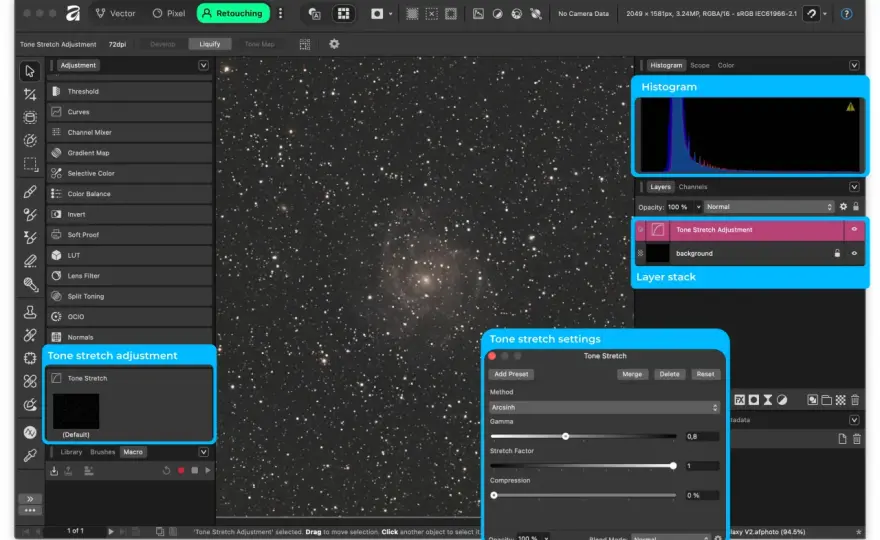Click the group layers folder icon
880x540 pixels.
[826, 400]
